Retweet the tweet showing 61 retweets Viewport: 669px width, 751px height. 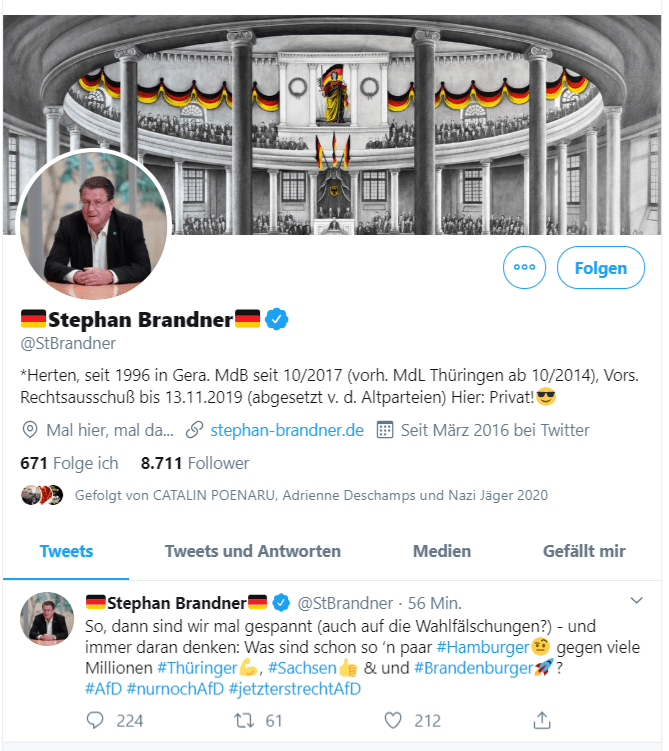244,720
